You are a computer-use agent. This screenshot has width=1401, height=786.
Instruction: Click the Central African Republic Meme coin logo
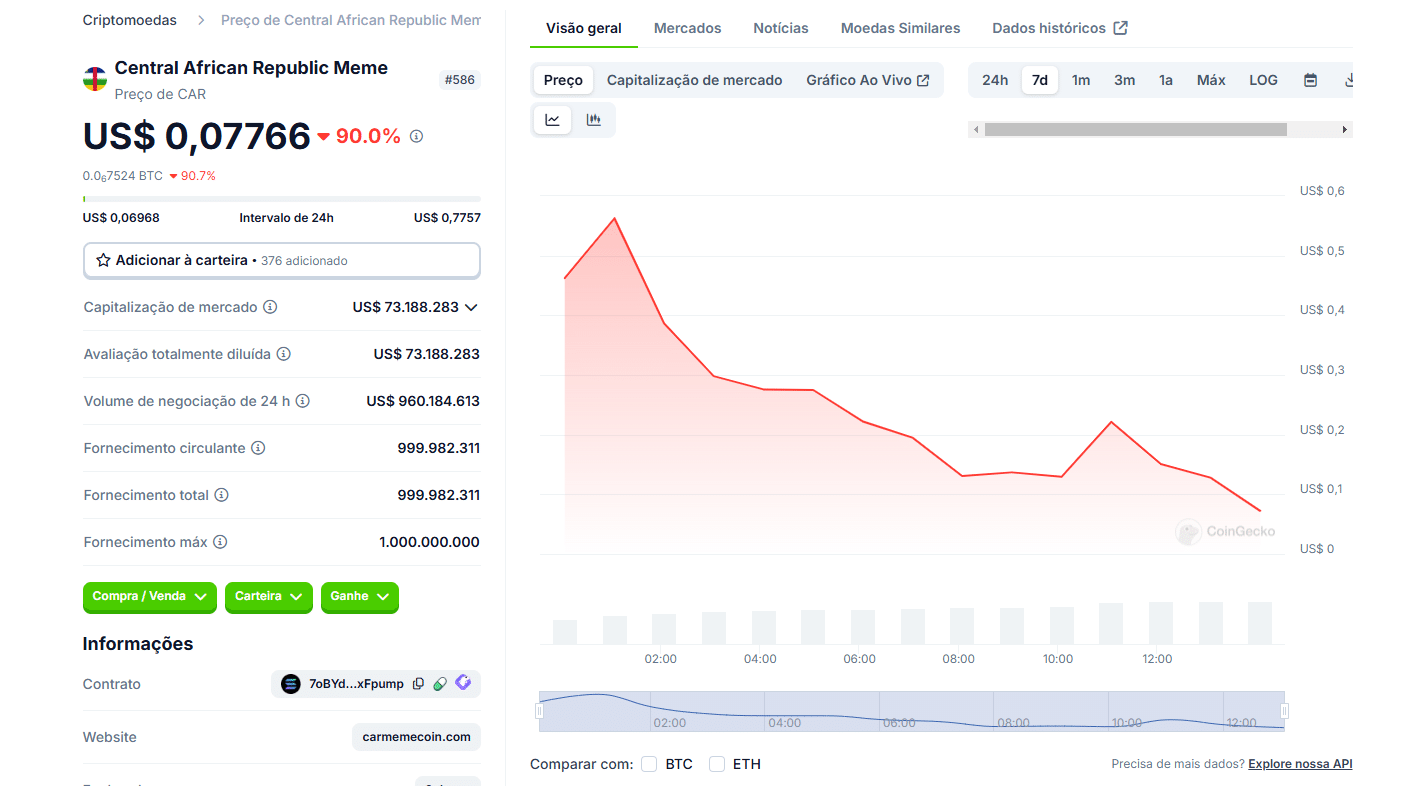point(95,79)
